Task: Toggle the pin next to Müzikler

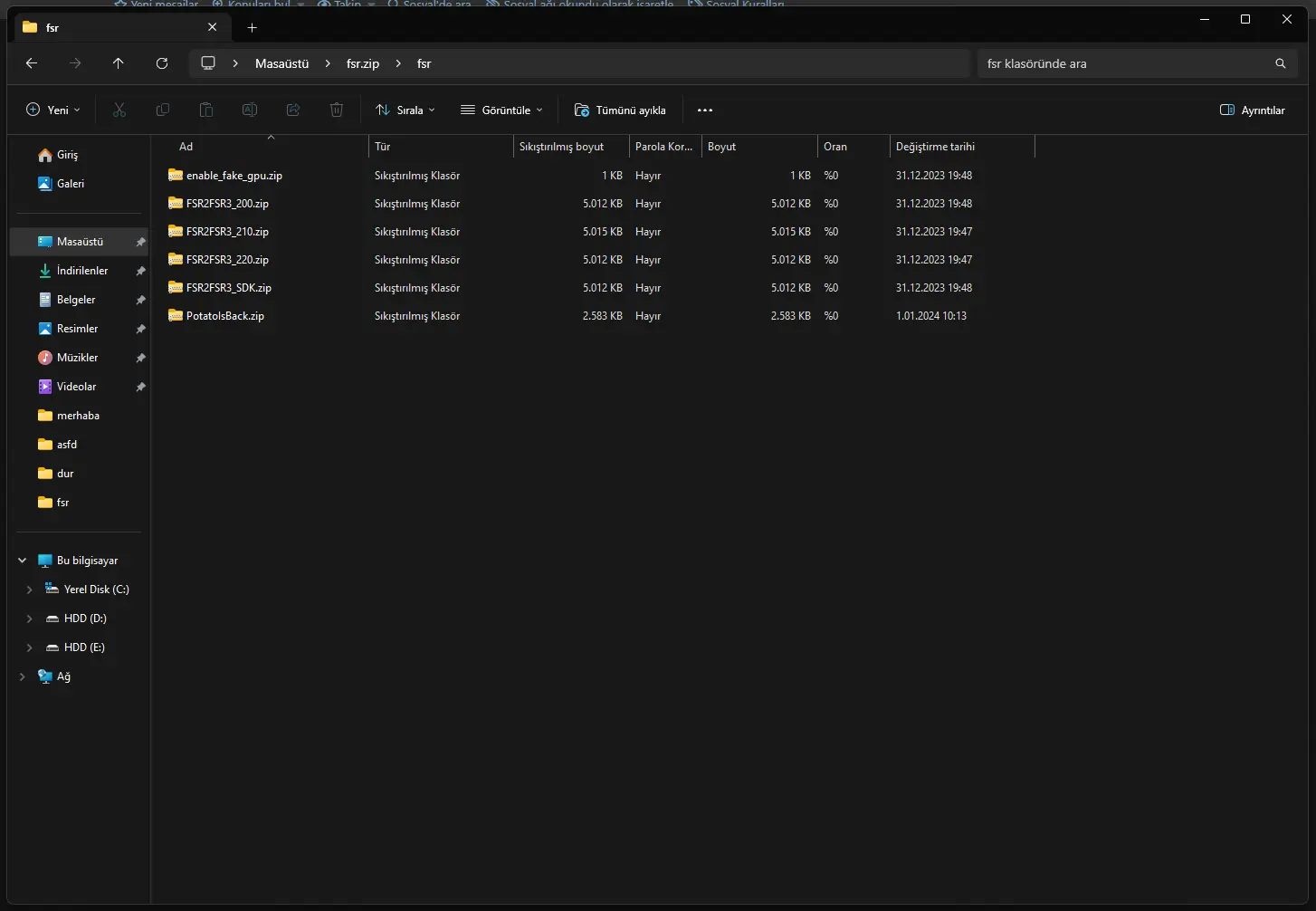Action: pyautogui.click(x=140, y=358)
